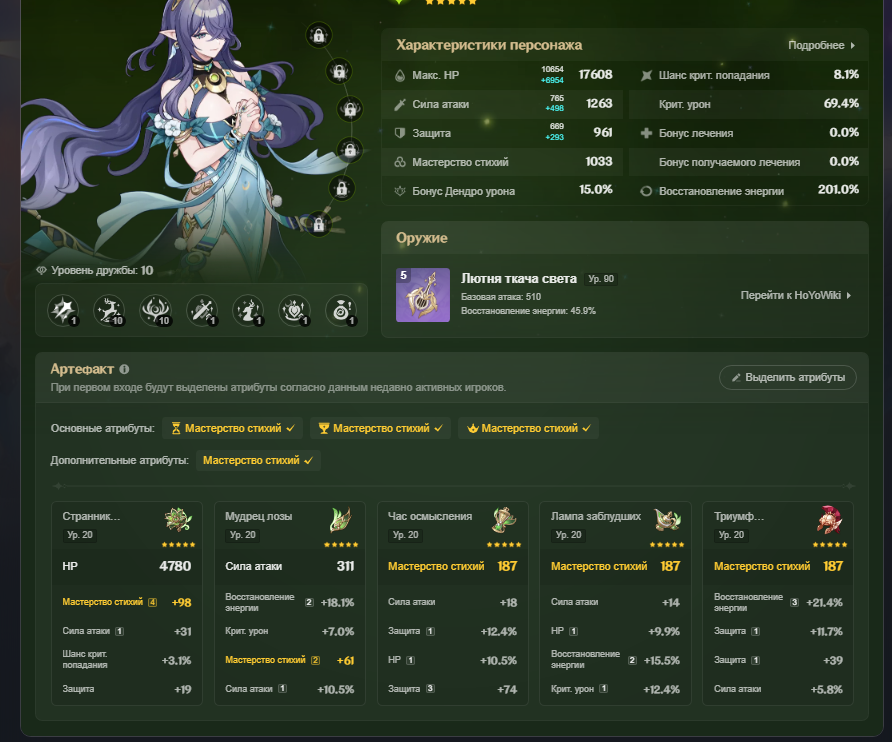This screenshot has height=742, width=892.
Task: Click the highlighted substat Мастерство стихий +61
Action: (x=290, y=661)
